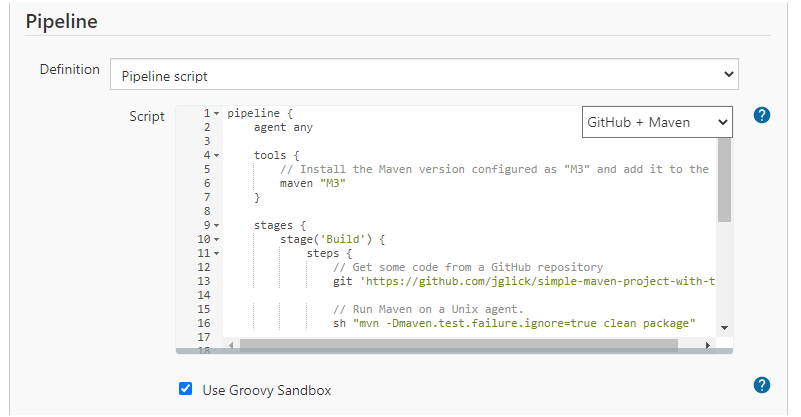Collapse the stages block fold arrow on line 9
801x417 pixels.
coord(217,225)
